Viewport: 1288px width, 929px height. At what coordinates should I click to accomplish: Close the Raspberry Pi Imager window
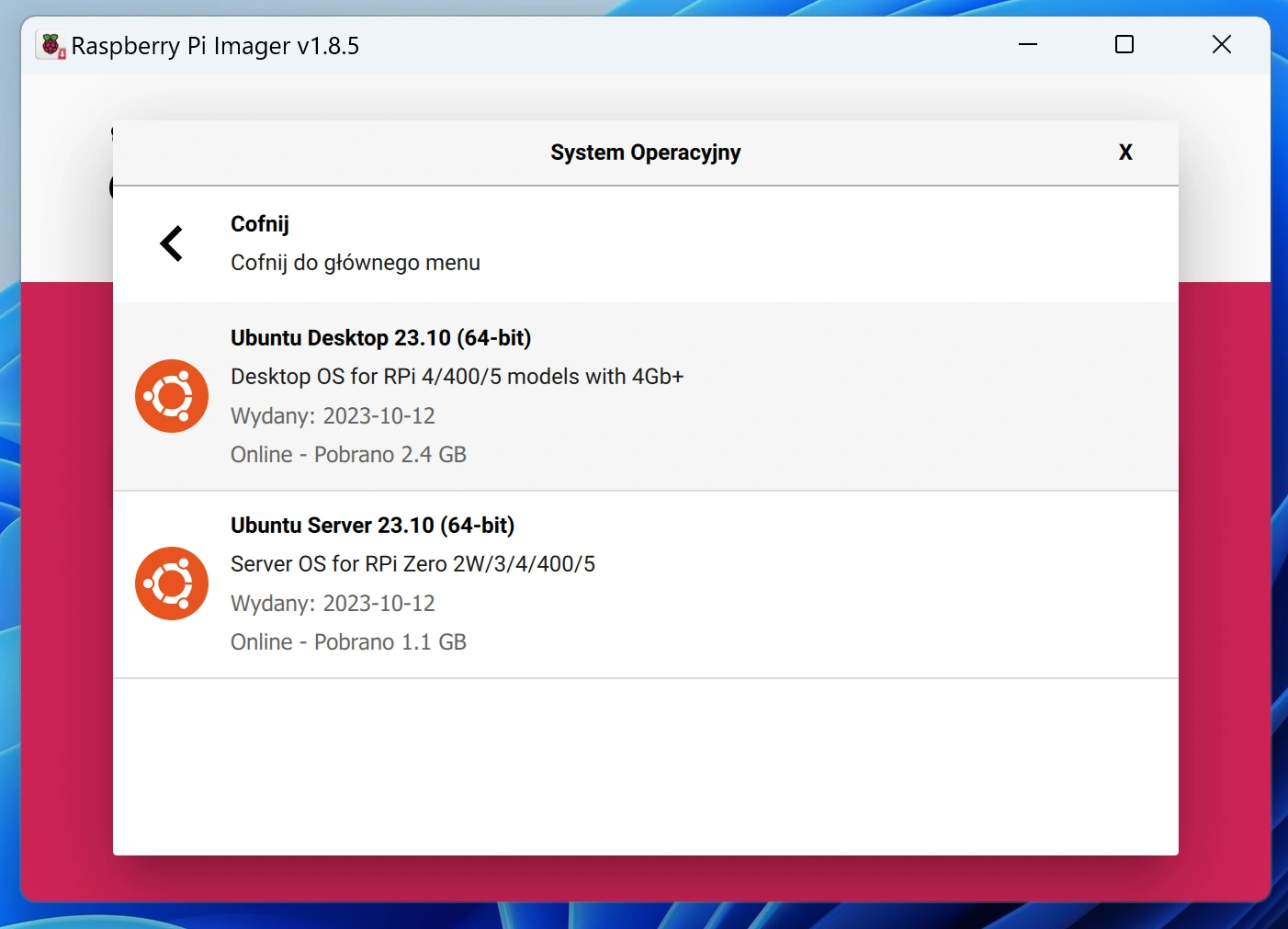[x=1222, y=44]
